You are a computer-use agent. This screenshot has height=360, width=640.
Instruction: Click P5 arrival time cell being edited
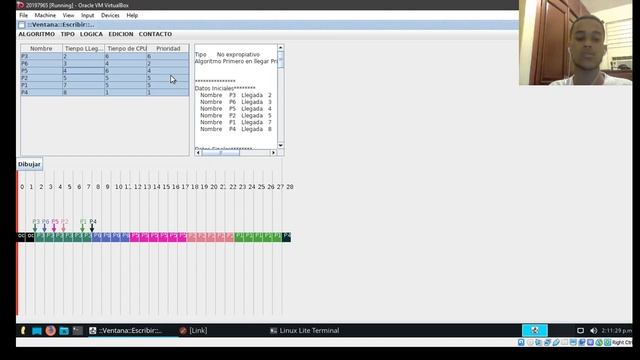point(84,71)
